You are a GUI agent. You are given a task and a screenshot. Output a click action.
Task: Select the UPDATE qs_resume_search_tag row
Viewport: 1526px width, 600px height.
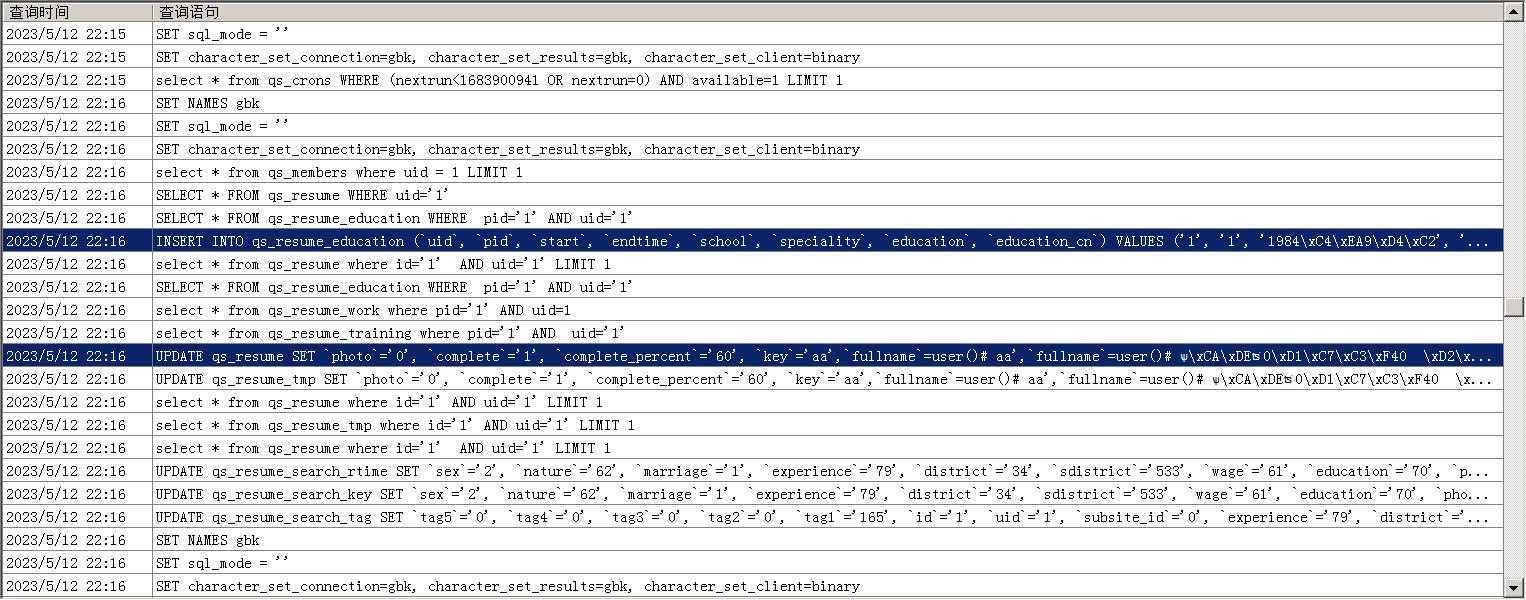click(x=700, y=517)
